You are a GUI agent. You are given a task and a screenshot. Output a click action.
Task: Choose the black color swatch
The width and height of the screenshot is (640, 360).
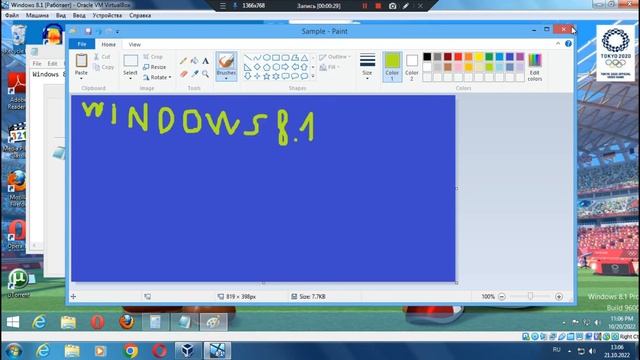(x=427, y=56)
